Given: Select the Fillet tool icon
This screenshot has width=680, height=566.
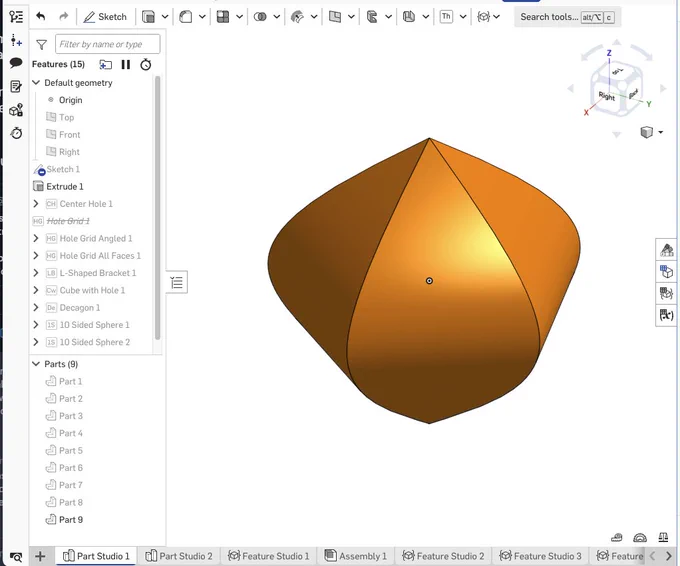Looking at the screenshot, I should 186,17.
